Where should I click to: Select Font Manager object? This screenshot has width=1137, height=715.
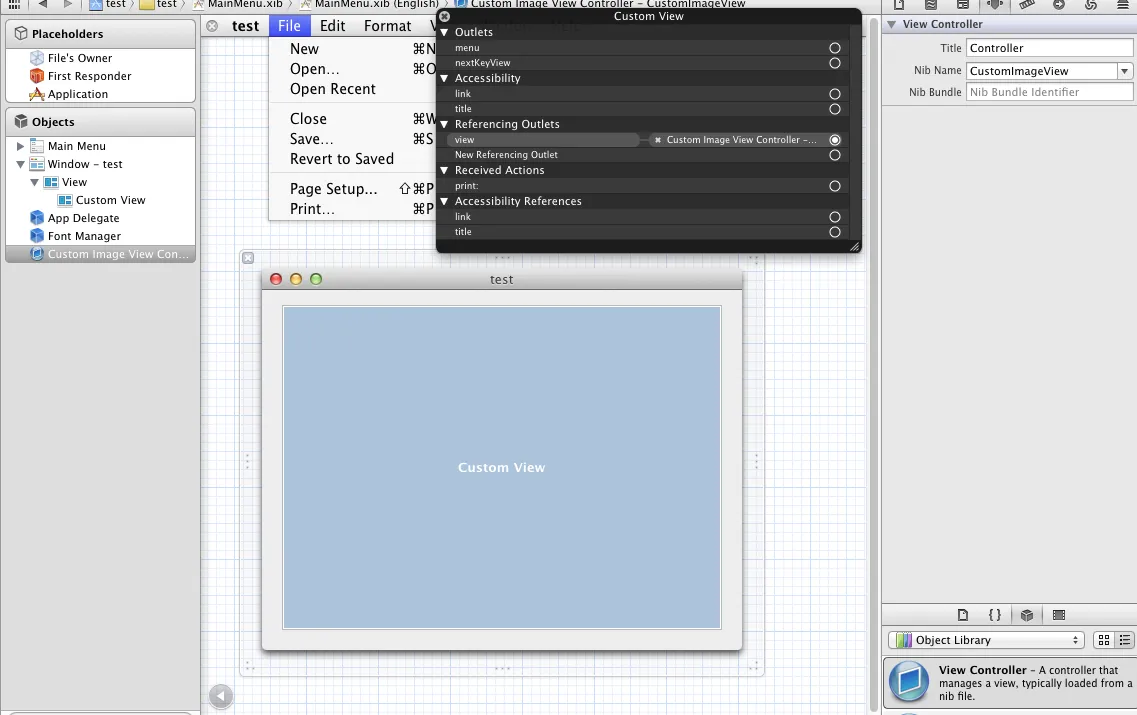pos(84,236)
